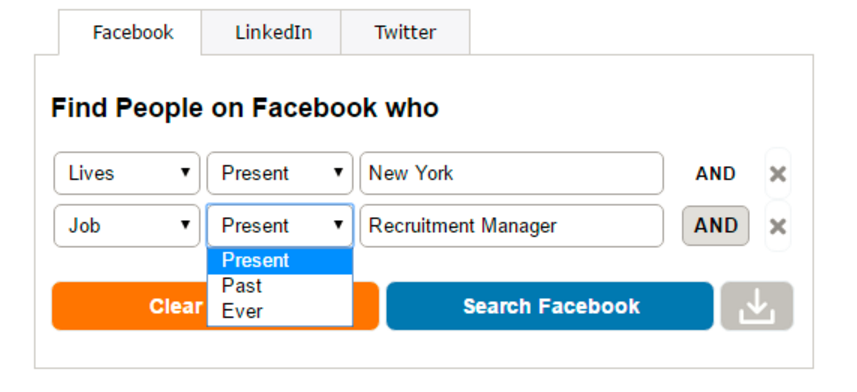Click the orange Clear button
The height and width of the screenshot is (392, 857).
point(129,306)
